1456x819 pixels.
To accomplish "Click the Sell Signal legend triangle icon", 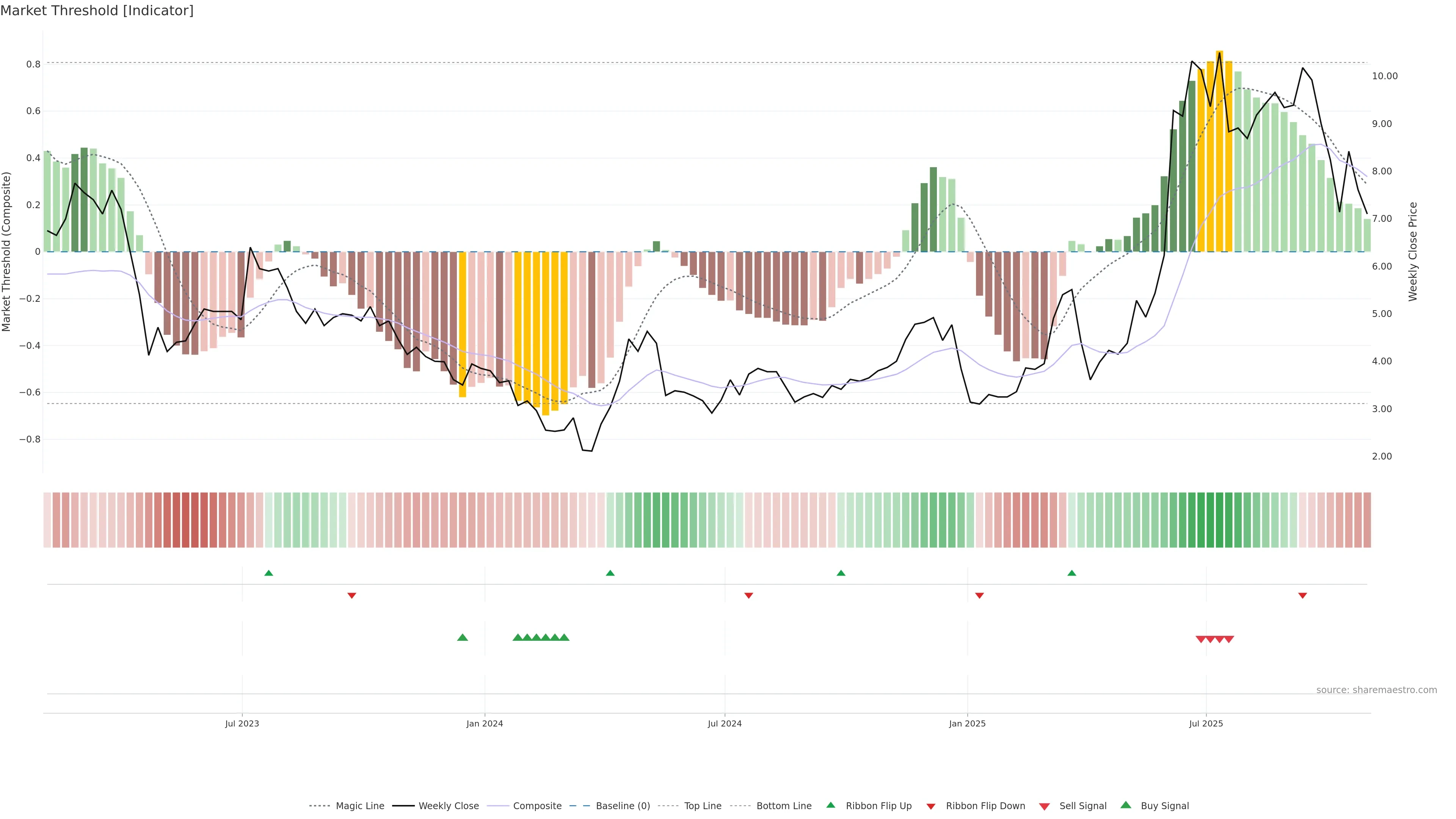I will tap(1045, 806).
